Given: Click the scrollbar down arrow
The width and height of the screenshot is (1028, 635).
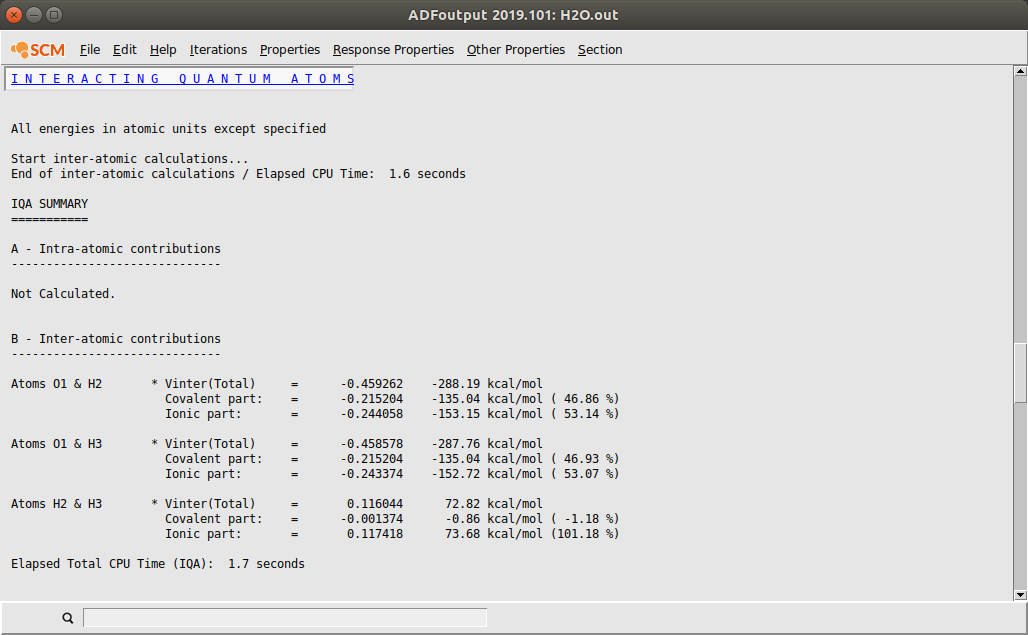Looking at the screenshot, I should pyautogui.click(x=1020, y=595).
